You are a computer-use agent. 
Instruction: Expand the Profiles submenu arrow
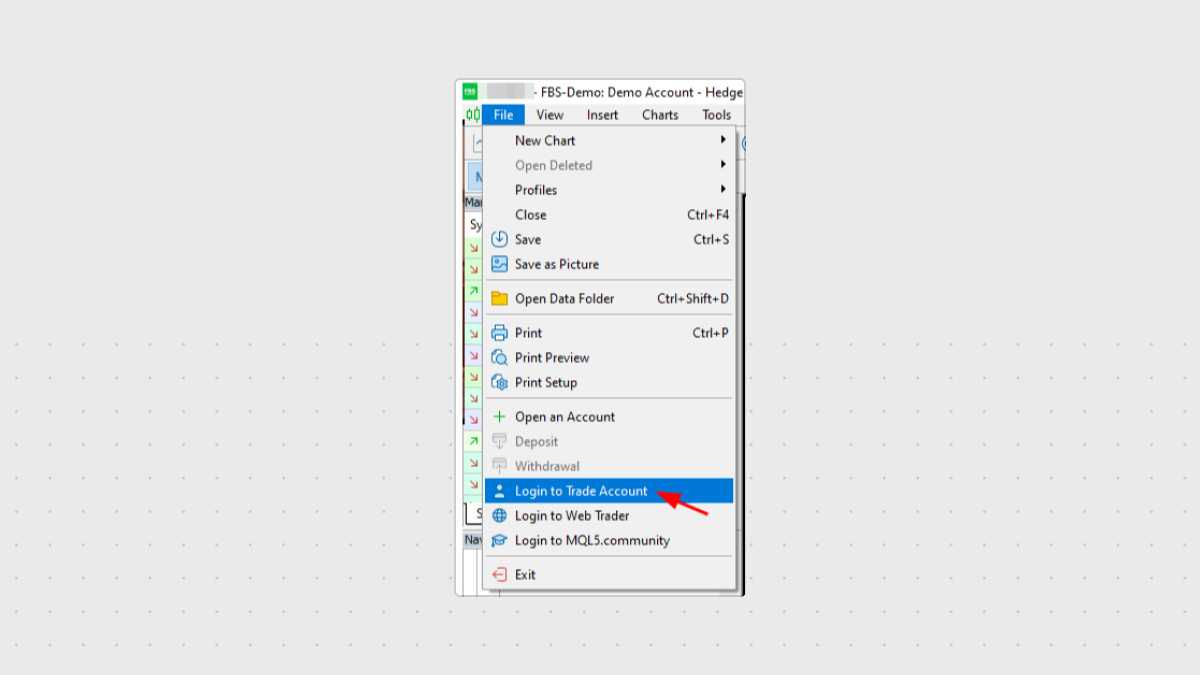722,190
